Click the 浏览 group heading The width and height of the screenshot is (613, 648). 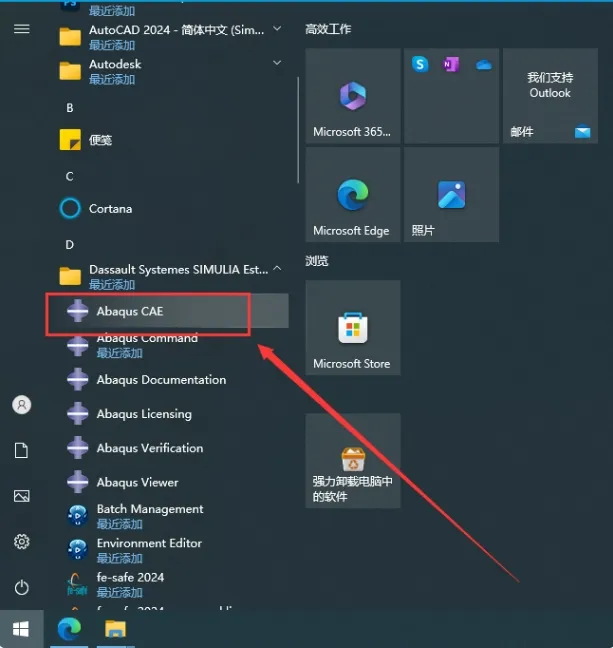pyautogui.click(x=317, y=261)
